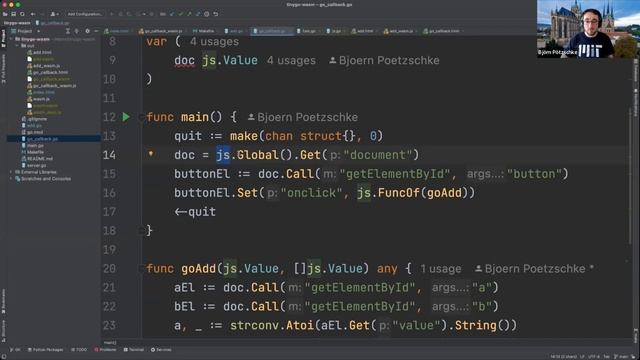Open the TODO tool window
640x360 pixels.
(79, 350)
